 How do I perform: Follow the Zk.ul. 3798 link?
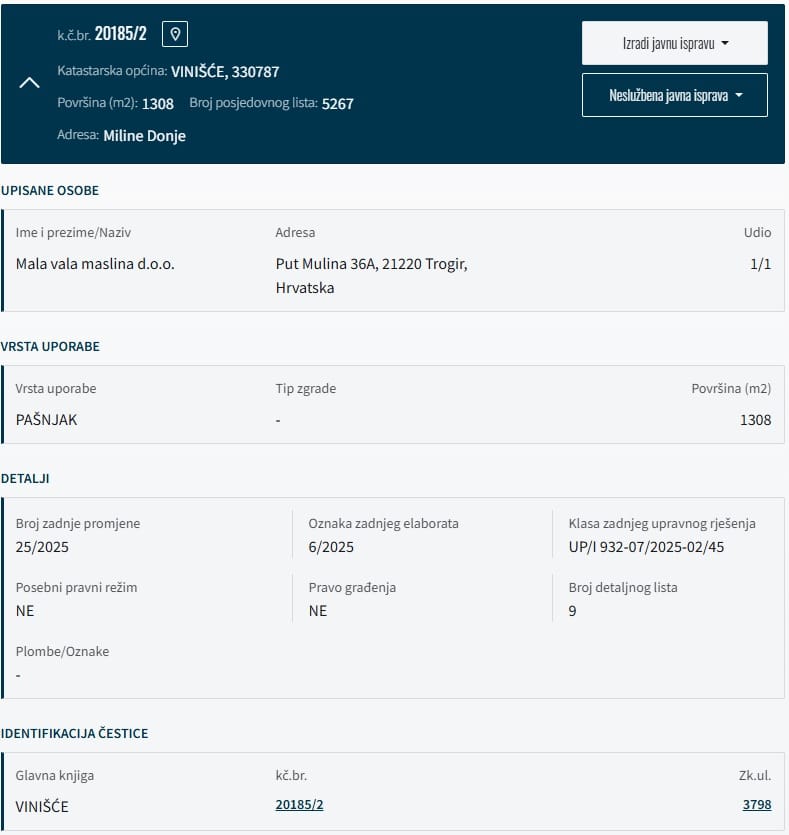756,804
